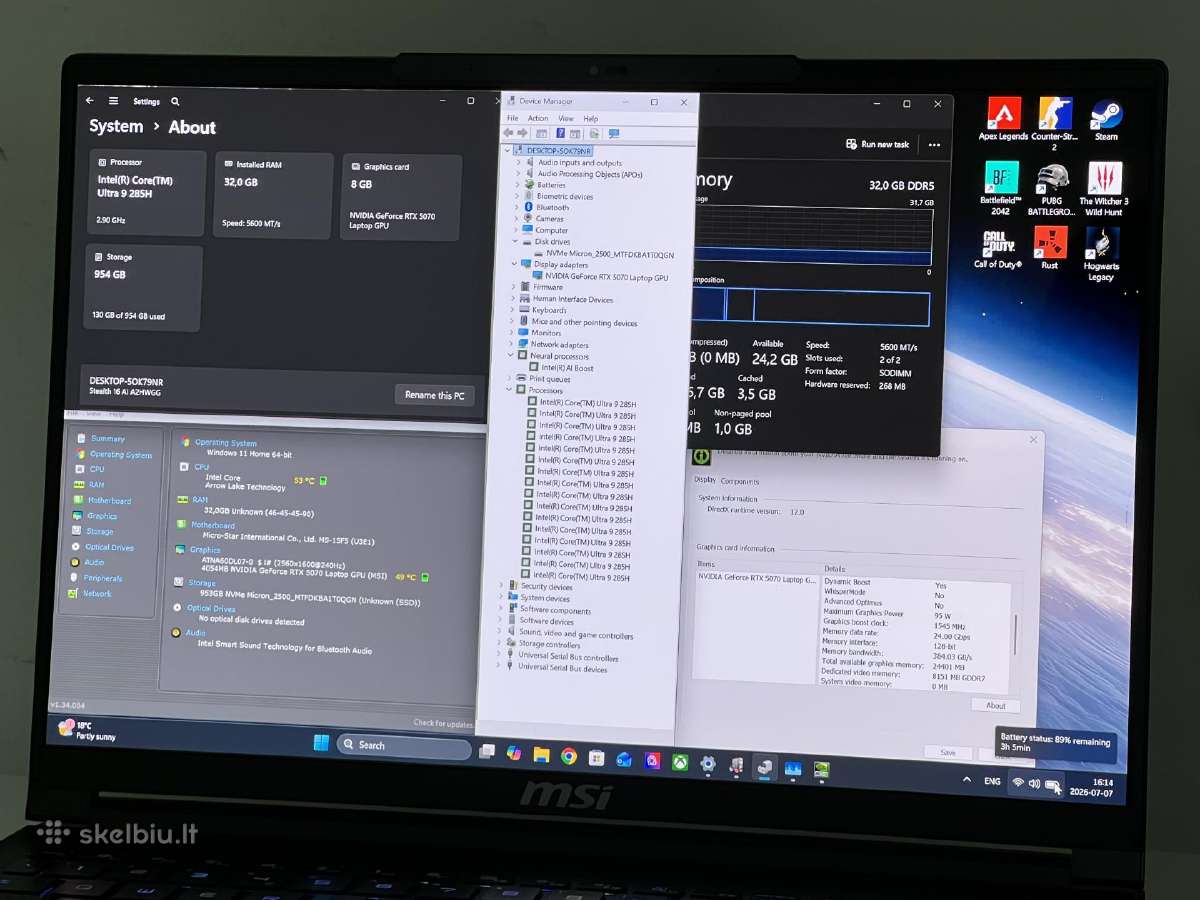Click the About button in NVIDIA System Information
The width and height of the screenshot is (1200, 900).
point(995,705)
